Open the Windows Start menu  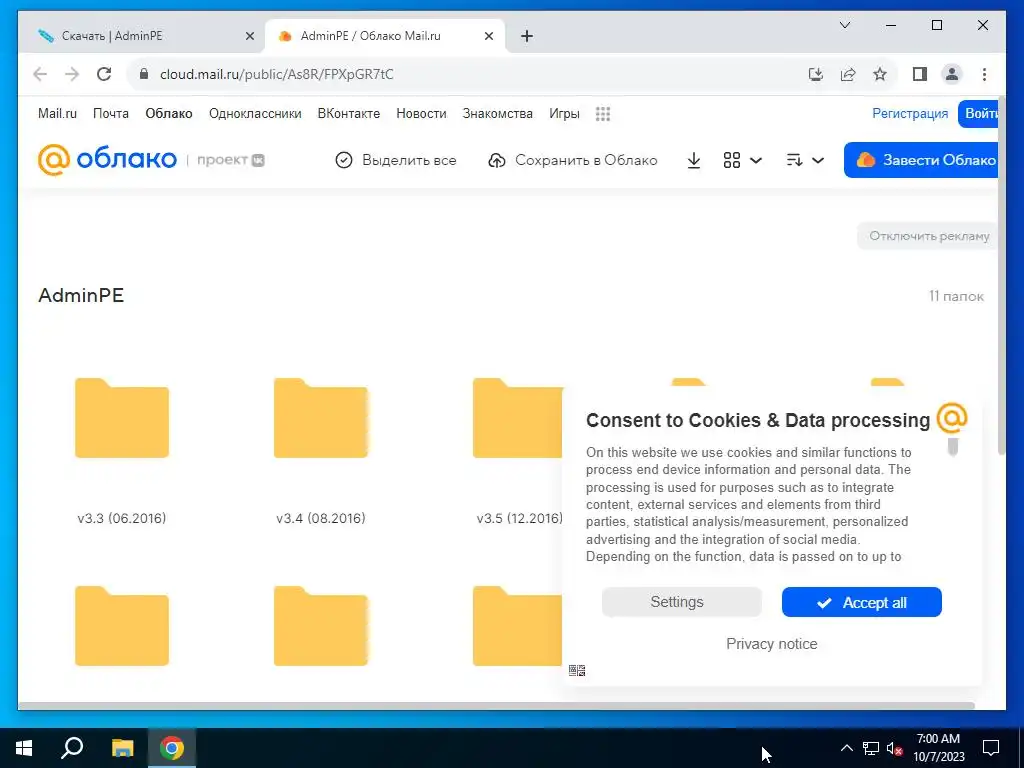[x=24, y=748]
